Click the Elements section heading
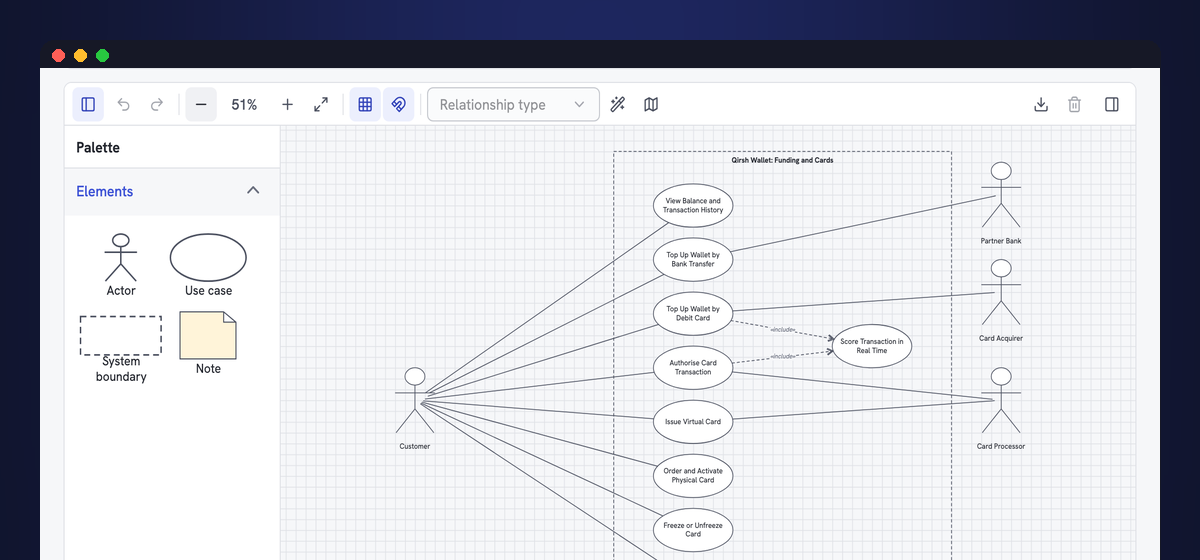The image size is (1200, 560). tap(105, 191)
